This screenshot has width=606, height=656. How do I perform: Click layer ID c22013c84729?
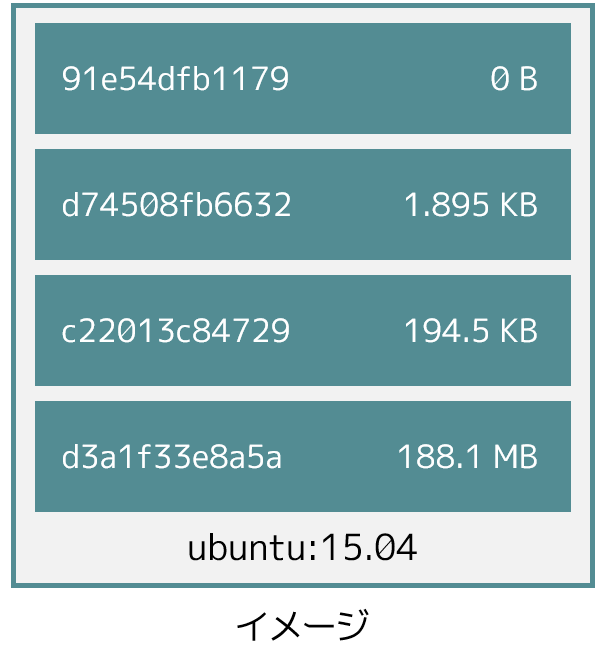click(176, 331)
